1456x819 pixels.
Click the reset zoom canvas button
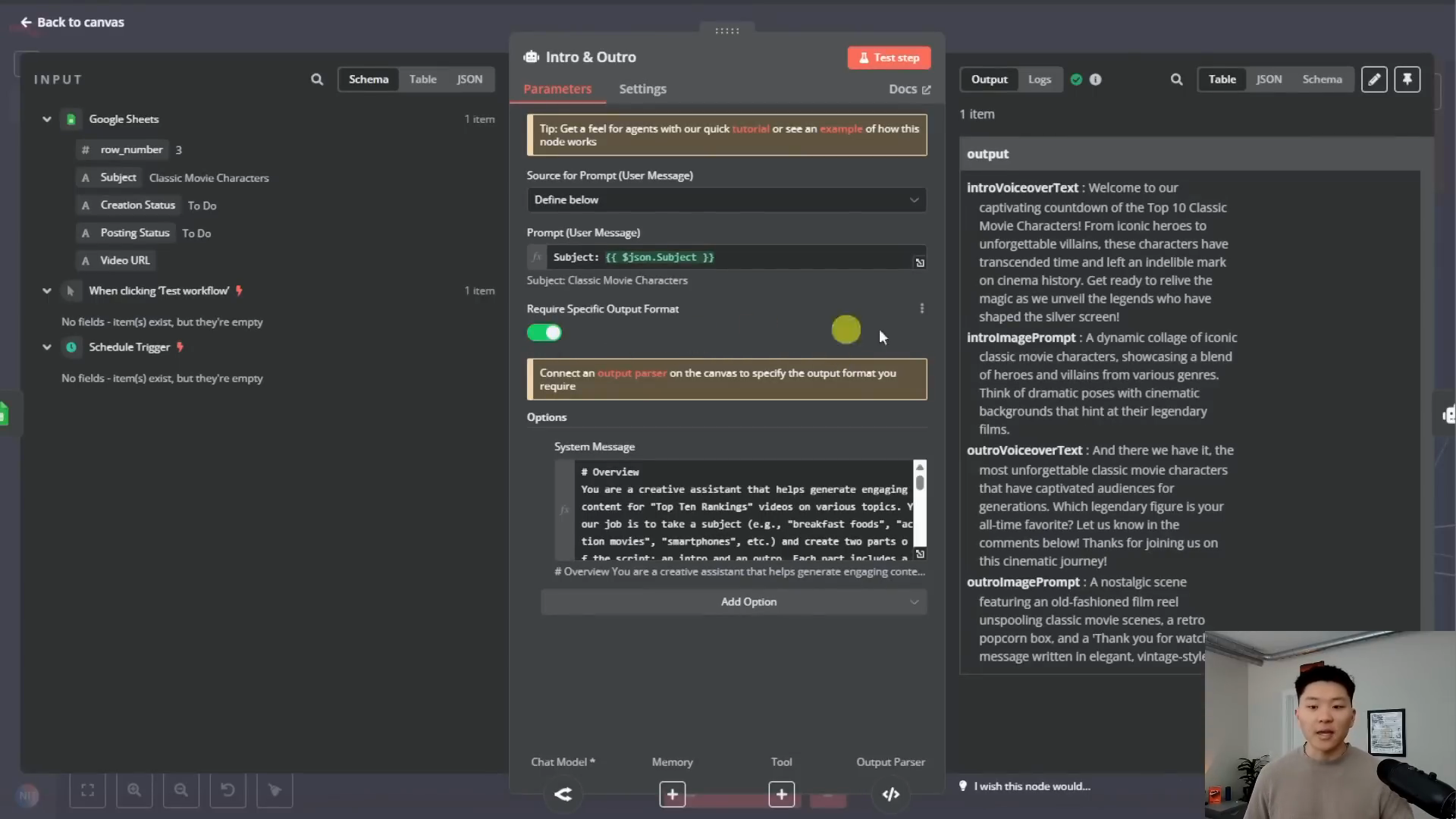227,790
